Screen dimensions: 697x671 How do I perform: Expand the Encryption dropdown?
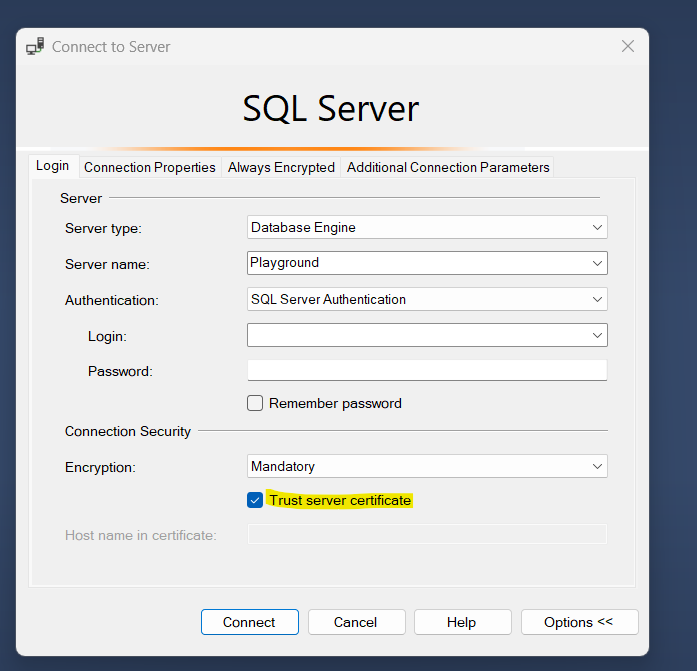[597, 466]
